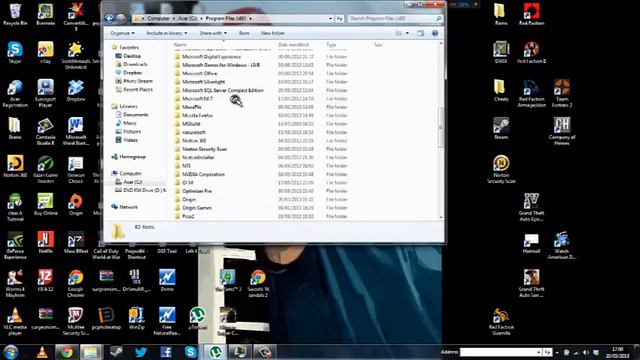Select the Norton Security Scan folder
The width and height of the screenshot is (640, 360).
204,149
